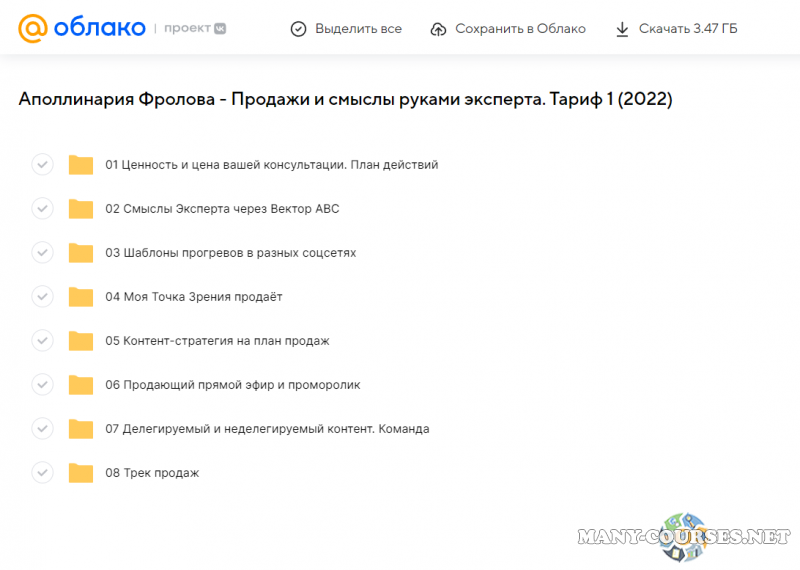Tick checkbox for 02 Смыслы Эксперта folder
Screen dimensions: 800x570
42,209
